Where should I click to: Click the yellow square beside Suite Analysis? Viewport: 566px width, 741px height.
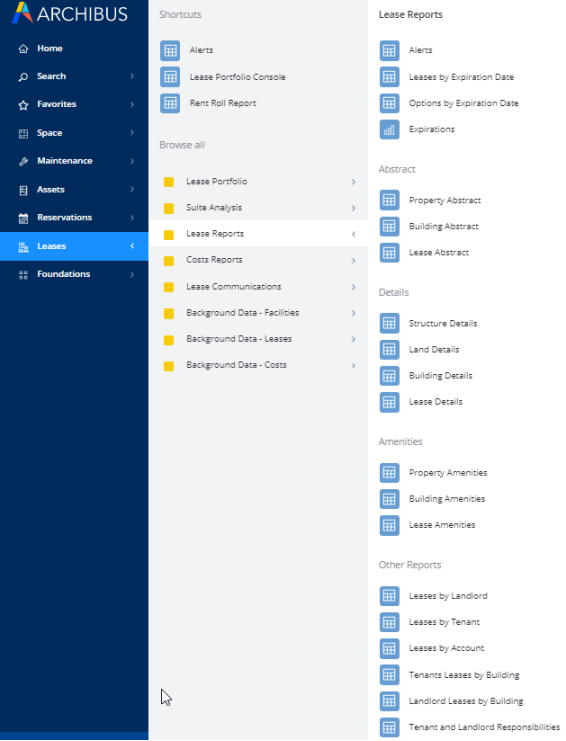pos(169,208)
